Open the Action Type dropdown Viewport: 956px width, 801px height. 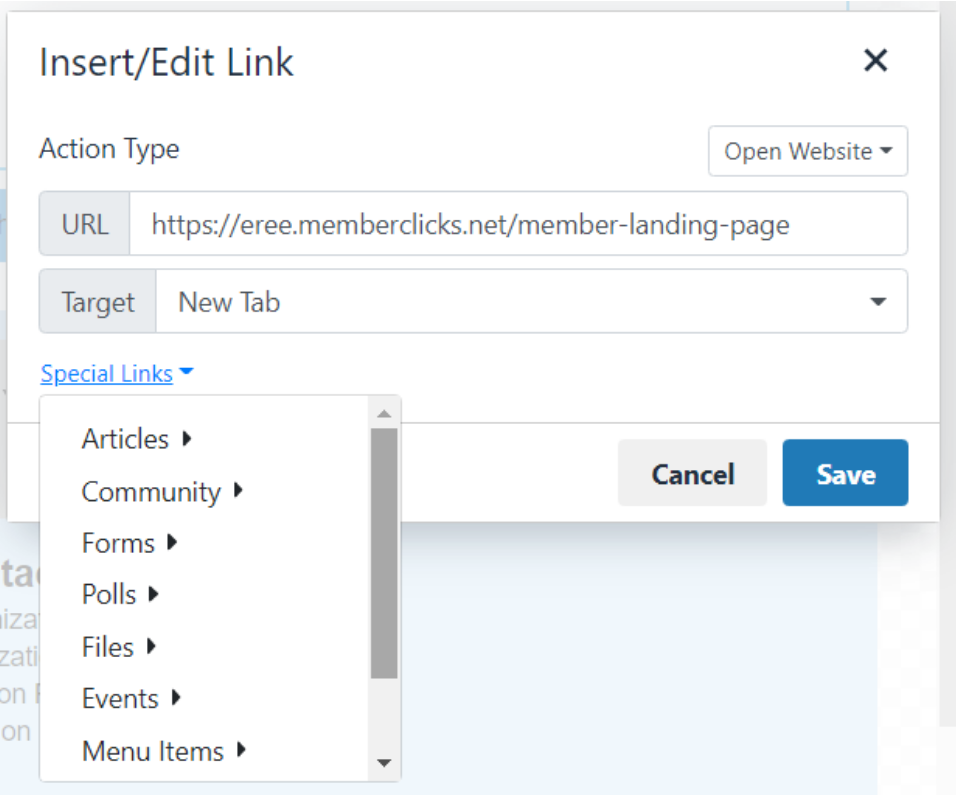point(807,152)
